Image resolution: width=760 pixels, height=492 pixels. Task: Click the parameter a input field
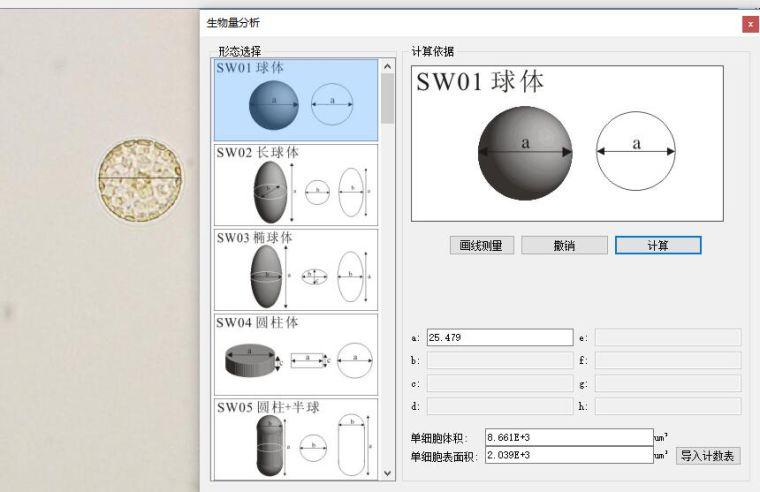(499, 338)
